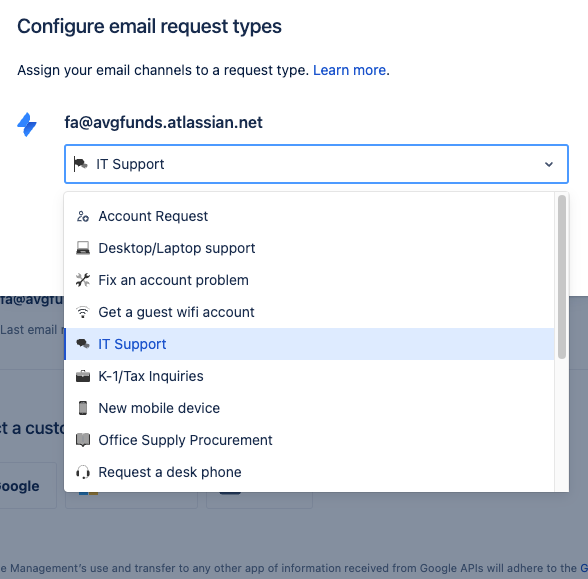This screenshot has height=579, width=588.
Task: Open the IT Support request type combo box
Action: [x=316, y=164]
